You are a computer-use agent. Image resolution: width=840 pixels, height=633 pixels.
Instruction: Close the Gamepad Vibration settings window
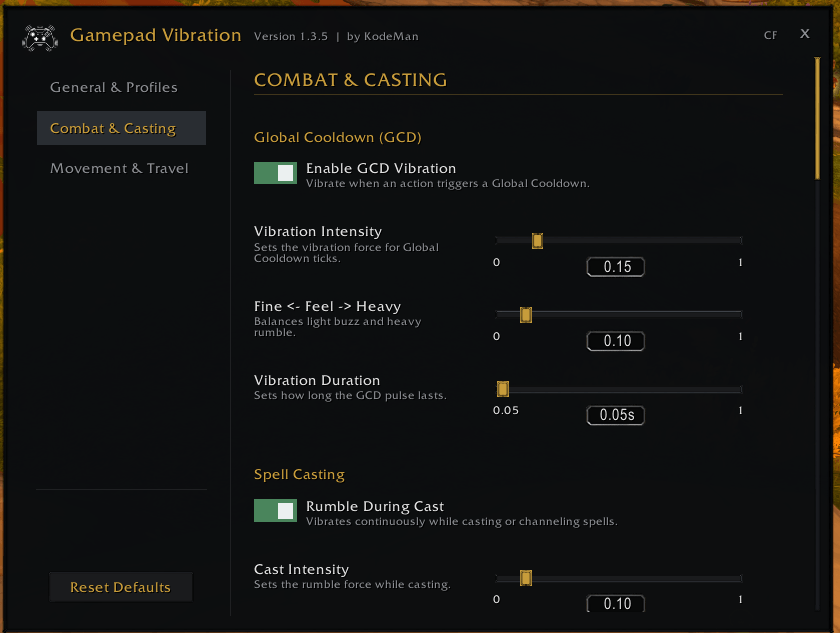(805, 34)
